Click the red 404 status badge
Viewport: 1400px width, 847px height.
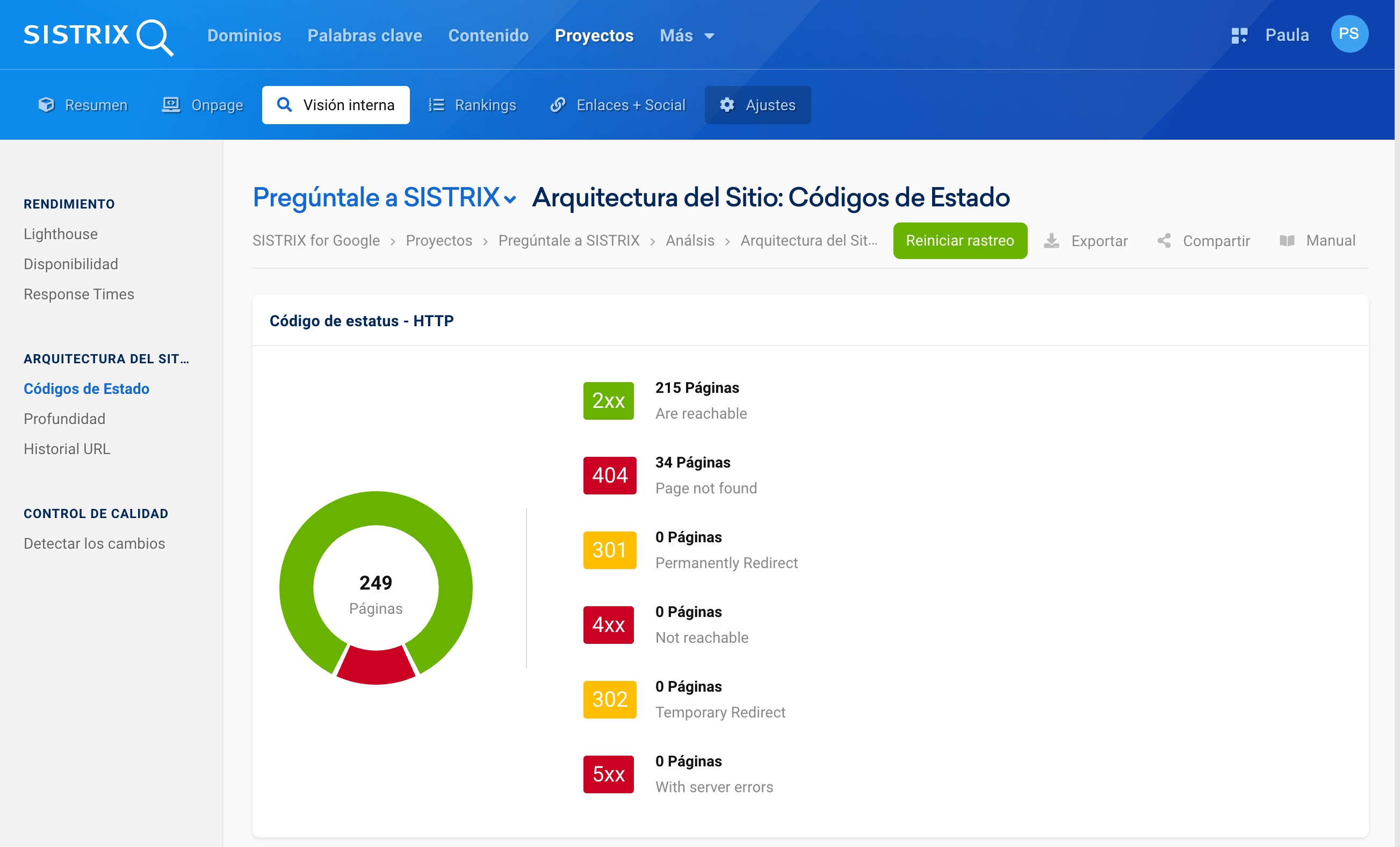(x=609, y=475)
